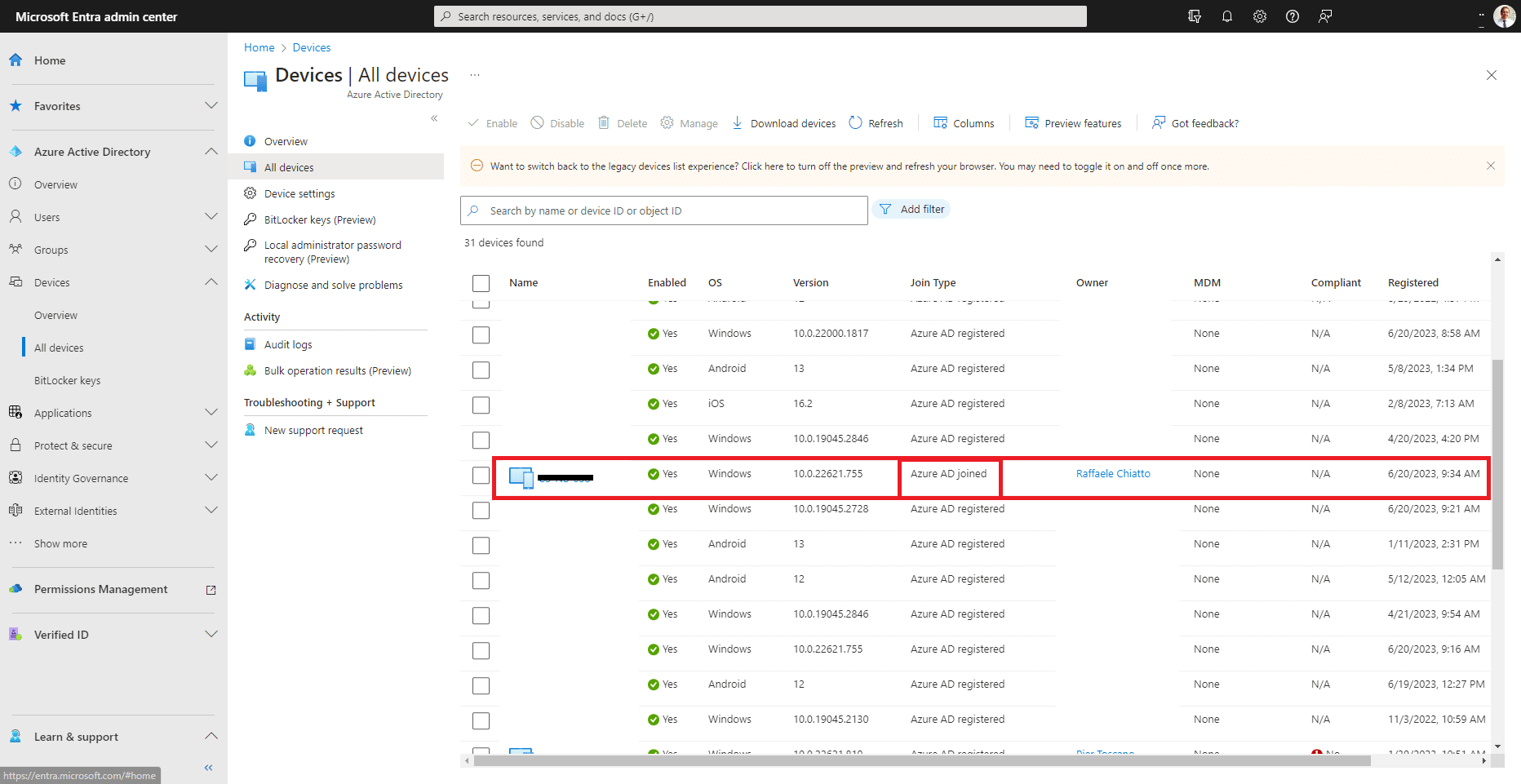
Task: Click Show more in left sidebar
Action: click(60, 543)
